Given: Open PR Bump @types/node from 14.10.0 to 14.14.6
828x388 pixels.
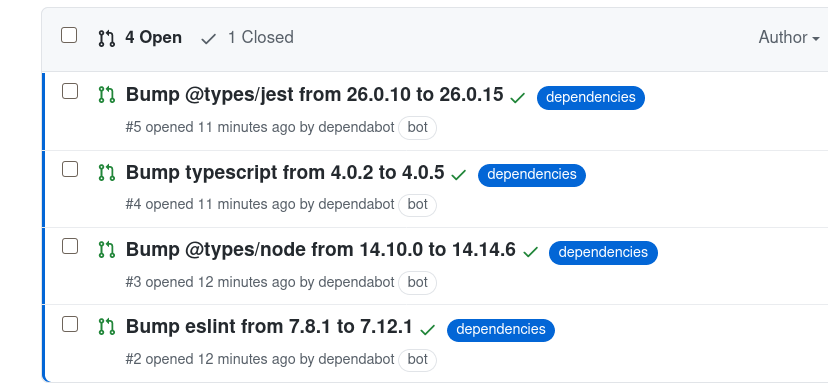Looking at the screenshot, I should point(321,250).
